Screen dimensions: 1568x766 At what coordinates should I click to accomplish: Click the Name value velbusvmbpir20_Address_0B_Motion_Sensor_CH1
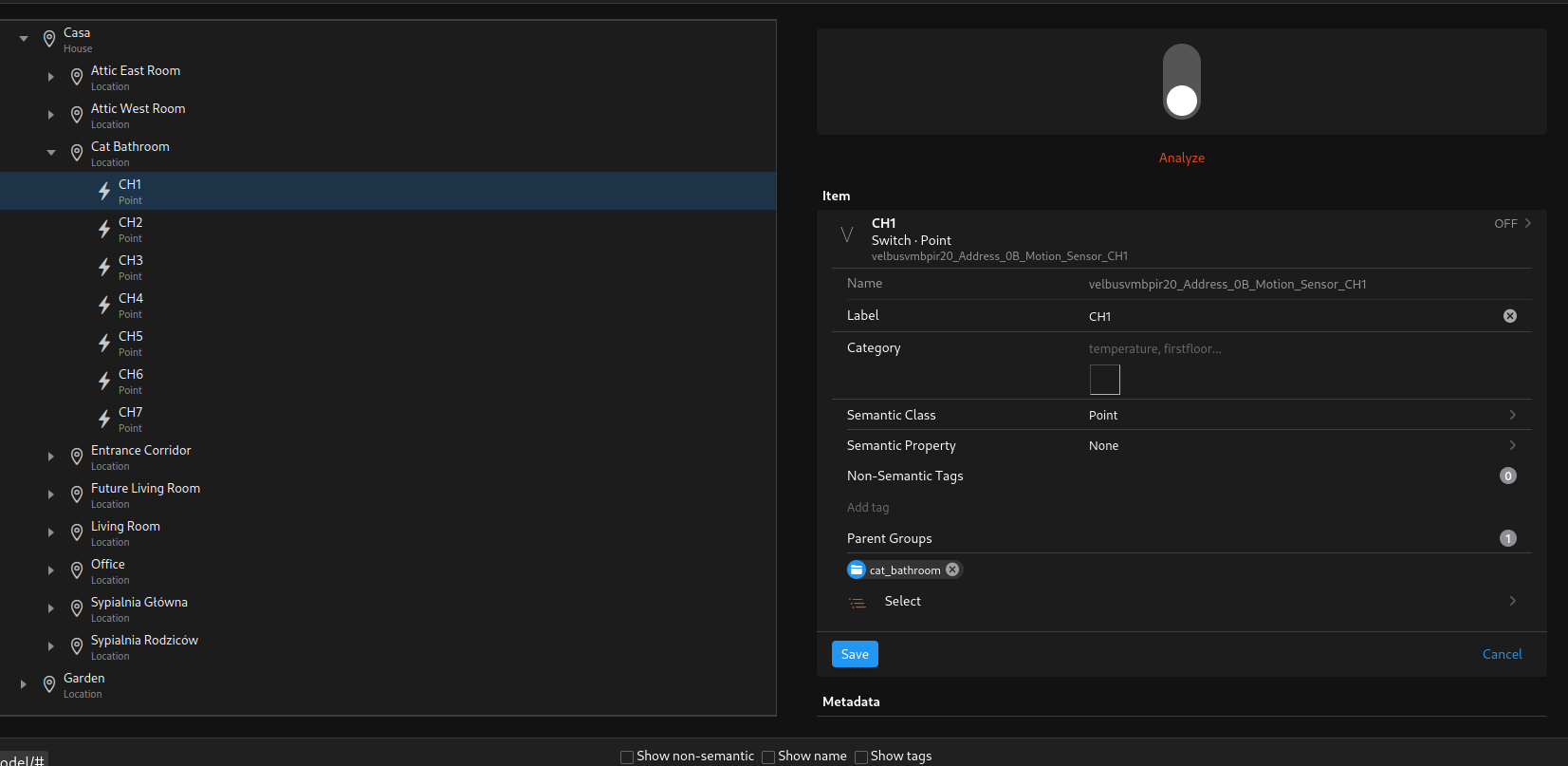[x=1227, y=284]
